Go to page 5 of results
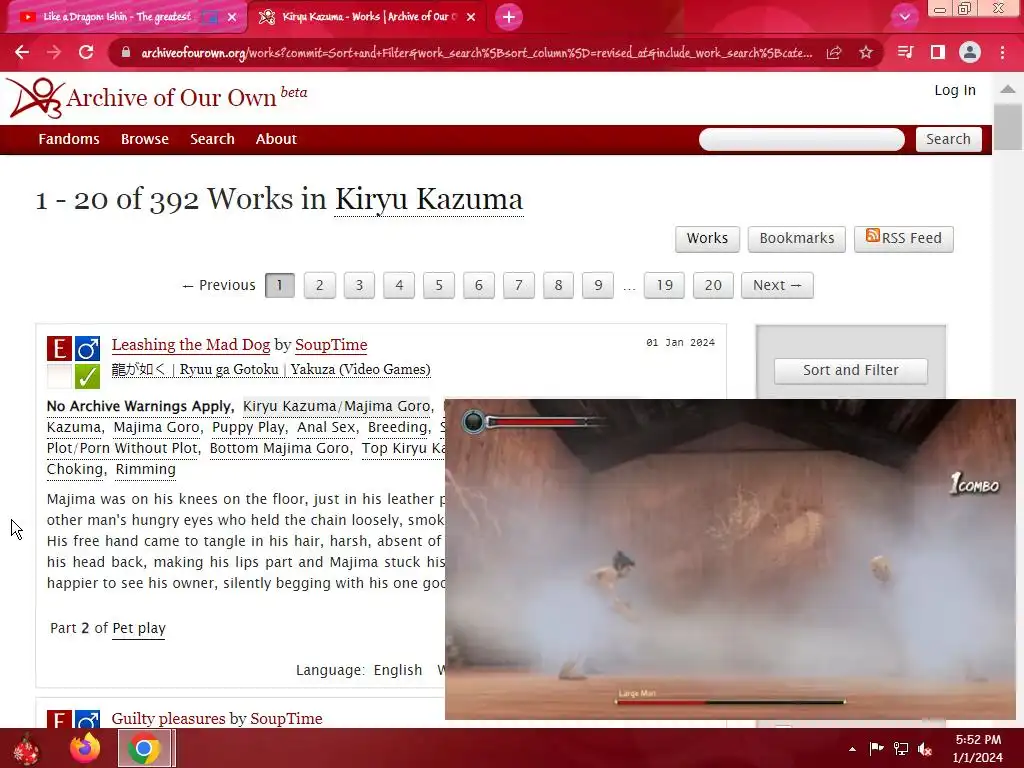 tap(439, 285)
